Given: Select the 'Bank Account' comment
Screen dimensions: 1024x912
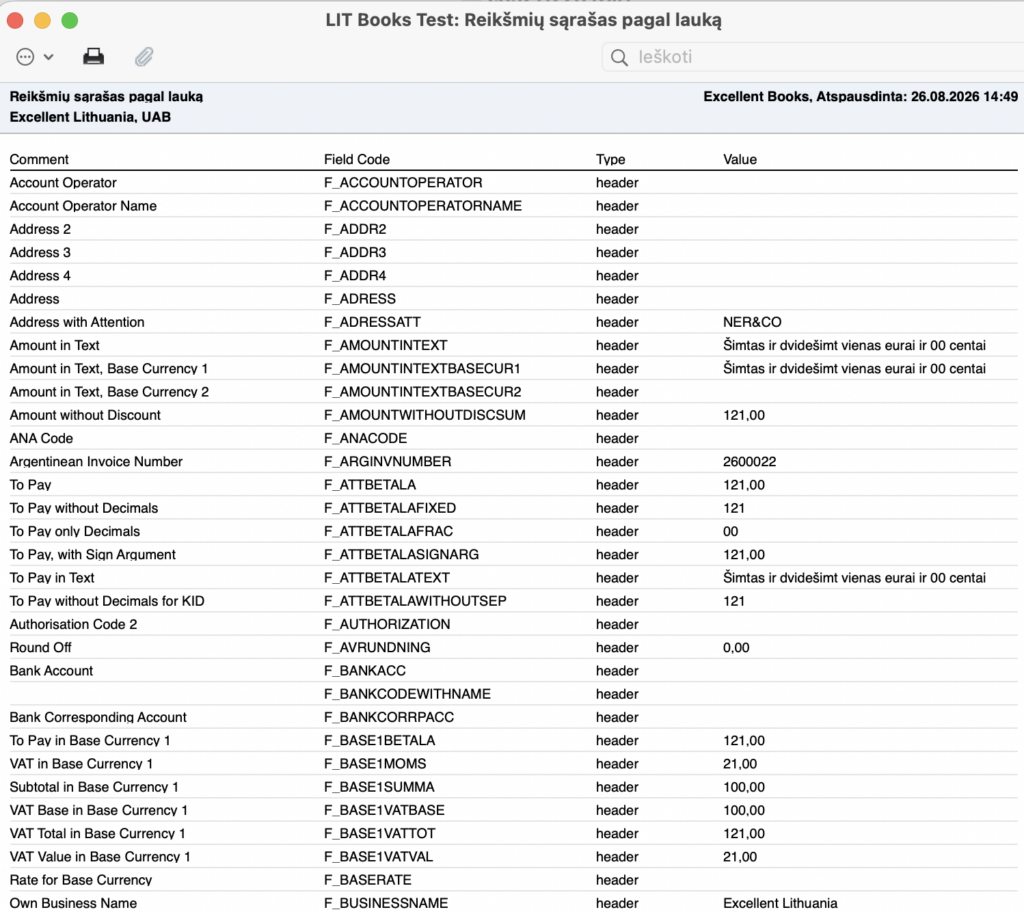Looking at the screenshot, I should pyautogui.click(x=51, y=671).
